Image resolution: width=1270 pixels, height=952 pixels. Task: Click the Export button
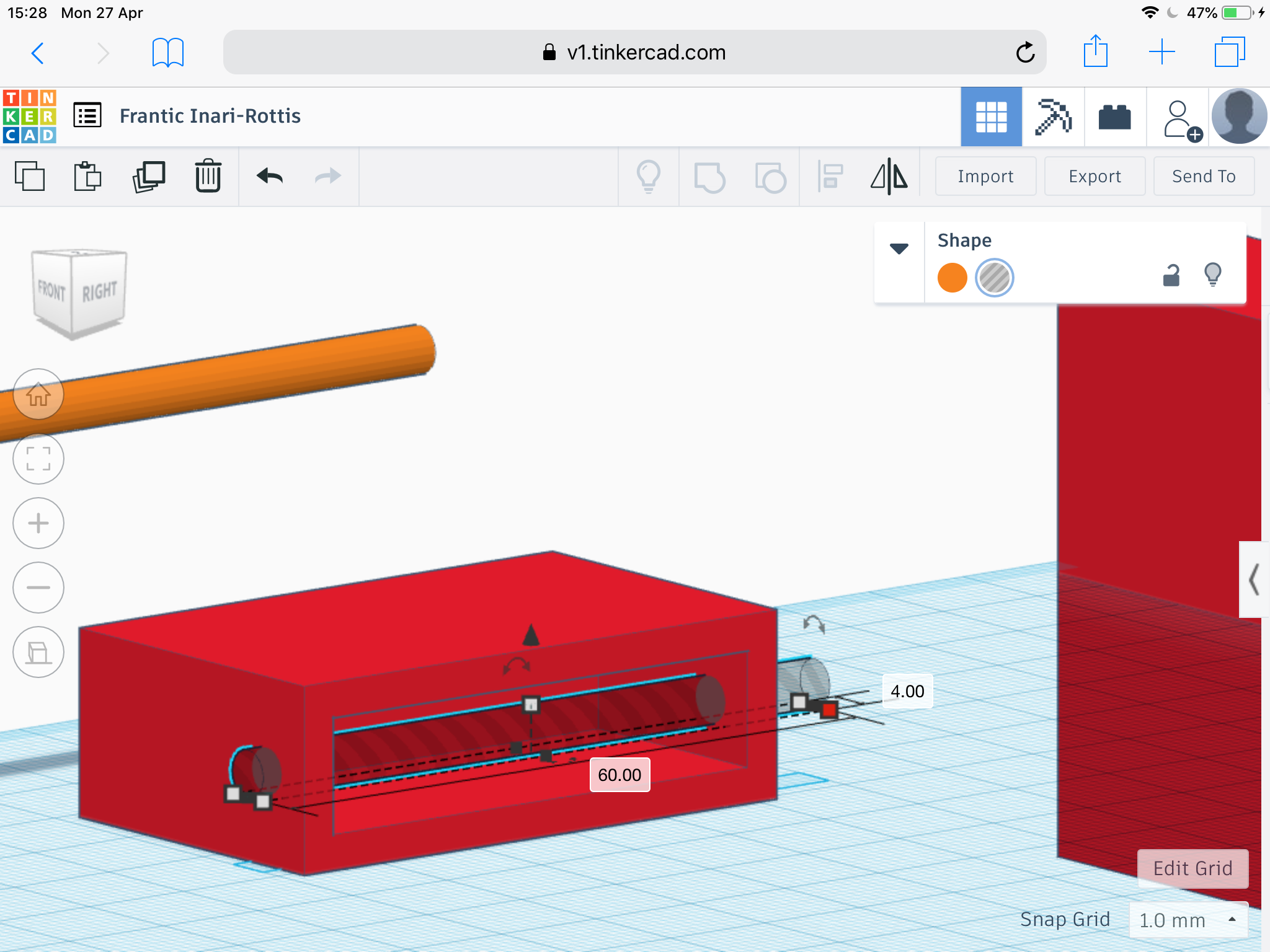click(1095, 177)
